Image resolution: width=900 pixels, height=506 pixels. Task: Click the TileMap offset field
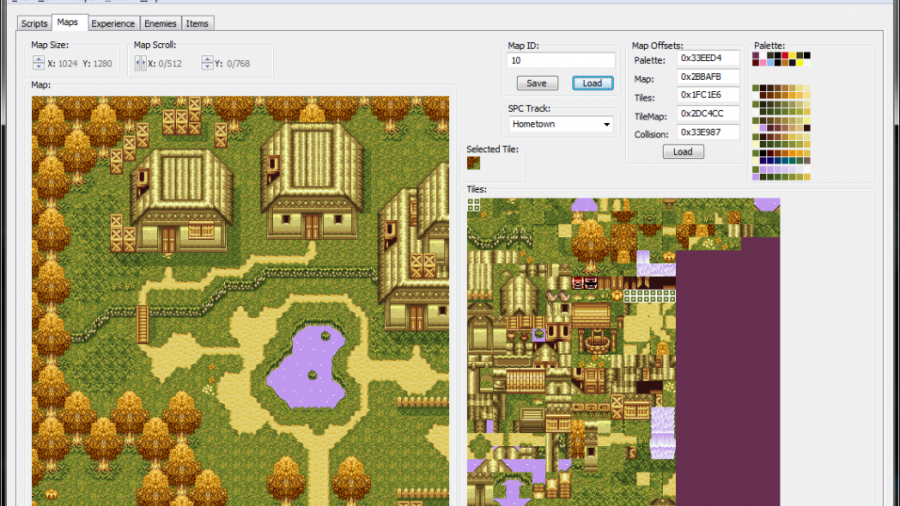point(708,113)
